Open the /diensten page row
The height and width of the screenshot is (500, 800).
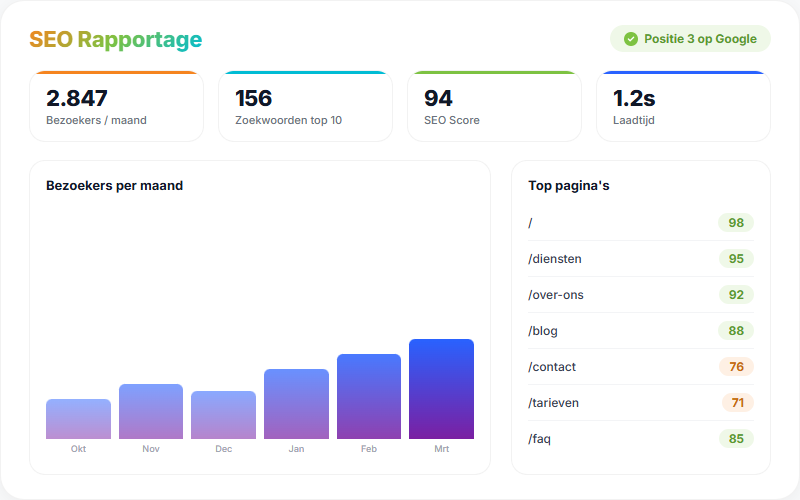tap(640, 259)
